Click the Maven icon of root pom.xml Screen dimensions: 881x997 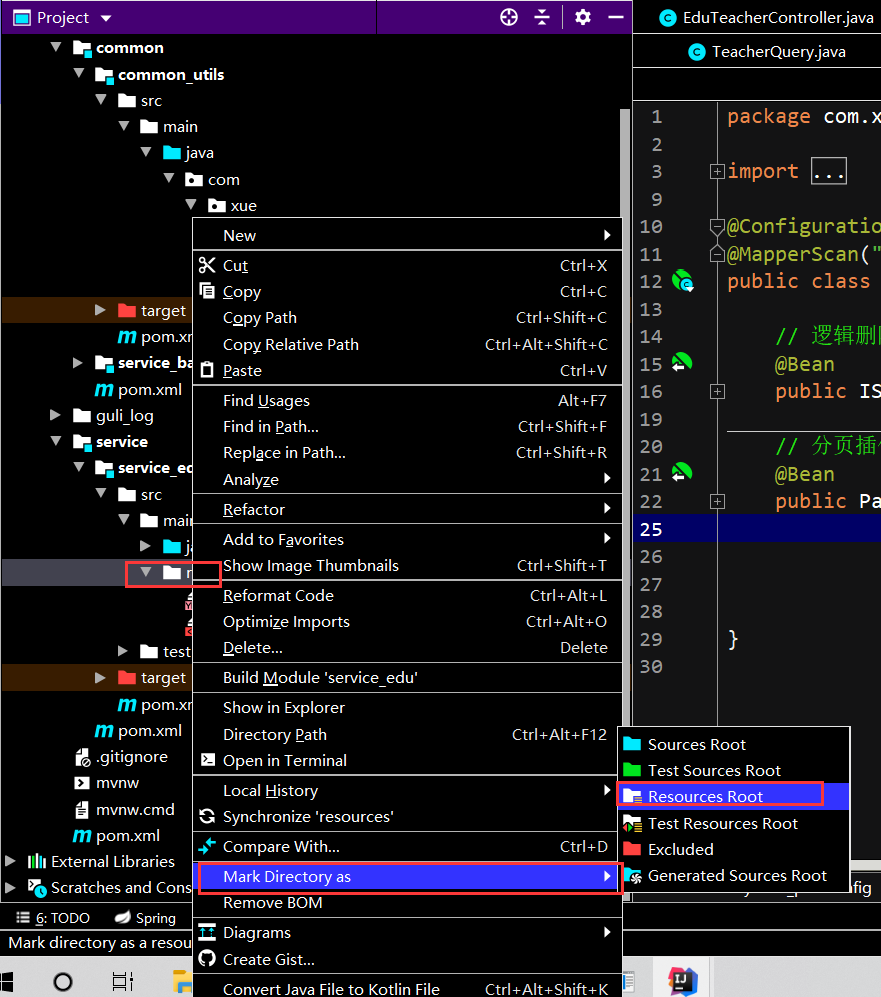point(82,835)
